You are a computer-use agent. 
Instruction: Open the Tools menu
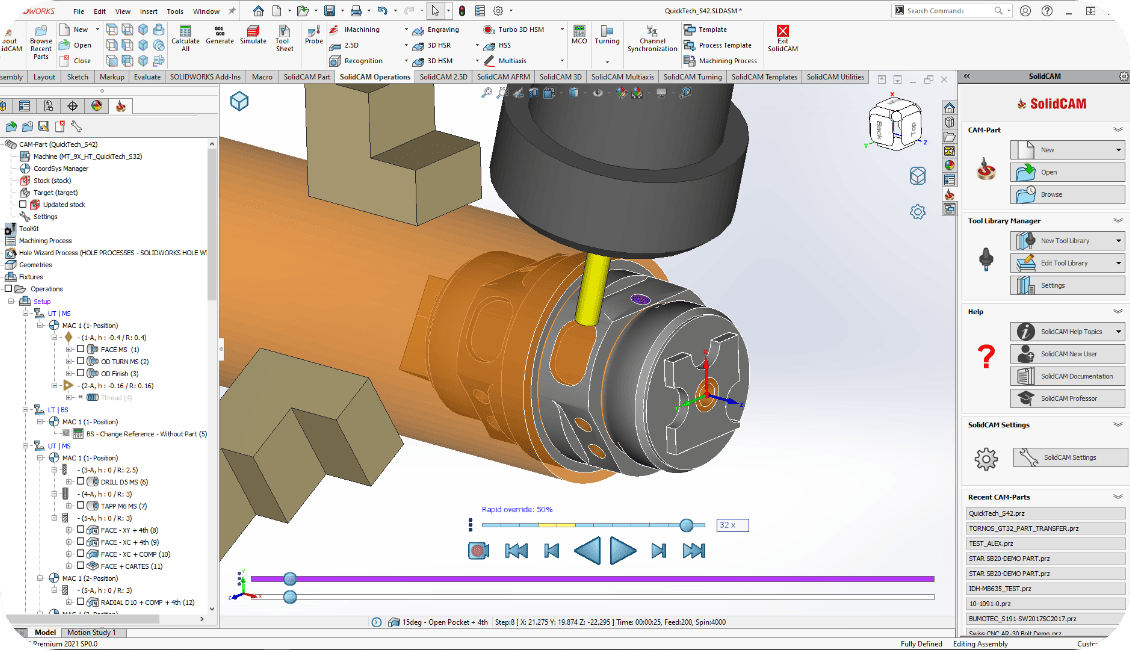pos(175,11)
